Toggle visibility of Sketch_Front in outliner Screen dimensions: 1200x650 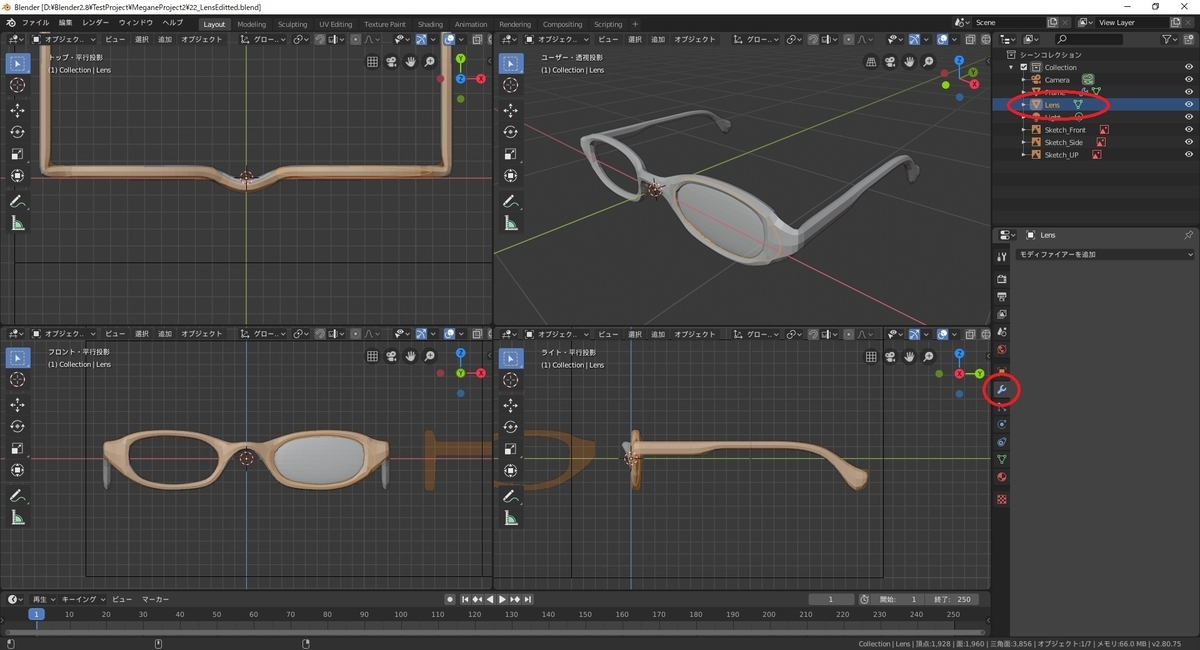point(1189,130)
